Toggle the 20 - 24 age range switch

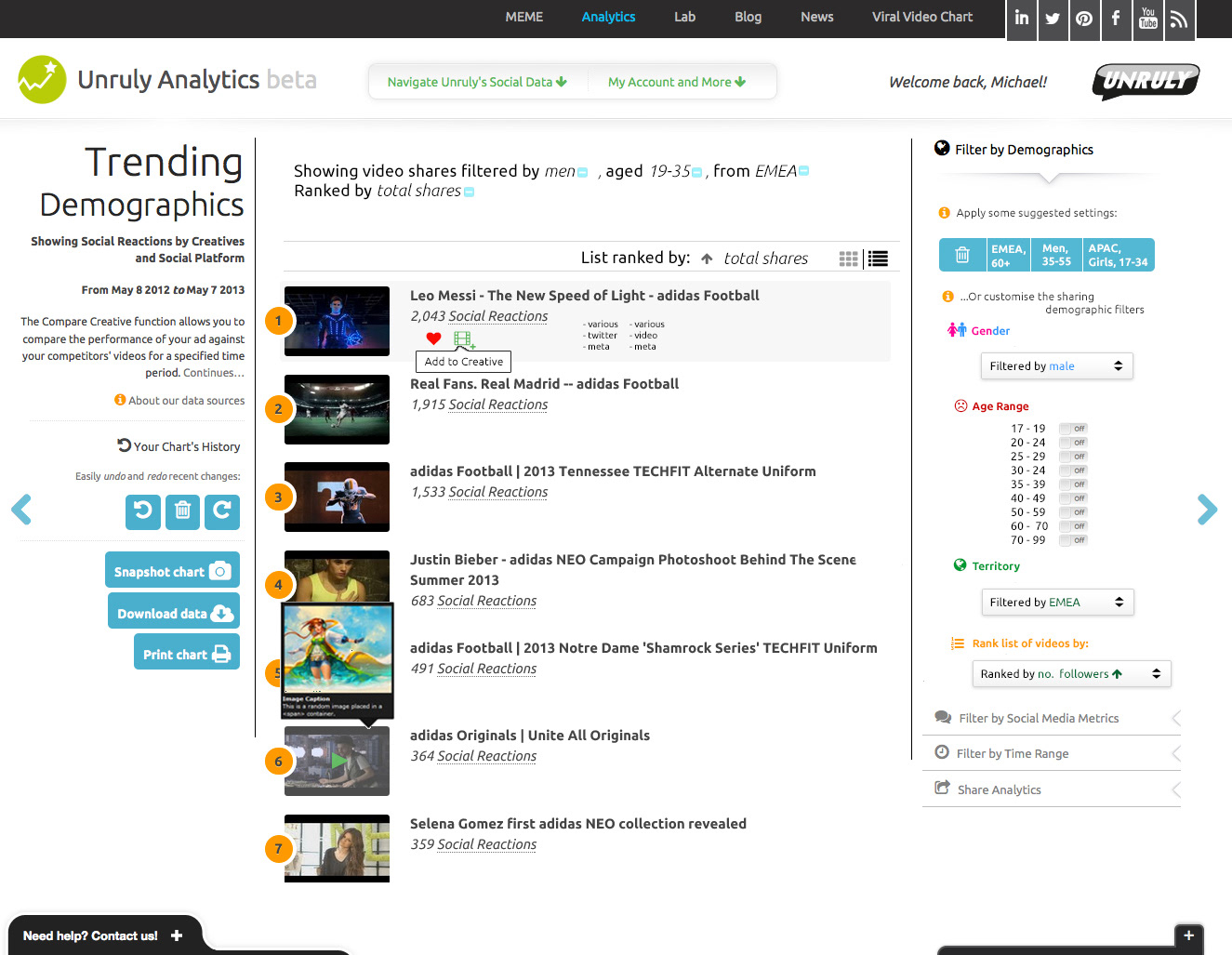pos(1073,443)
